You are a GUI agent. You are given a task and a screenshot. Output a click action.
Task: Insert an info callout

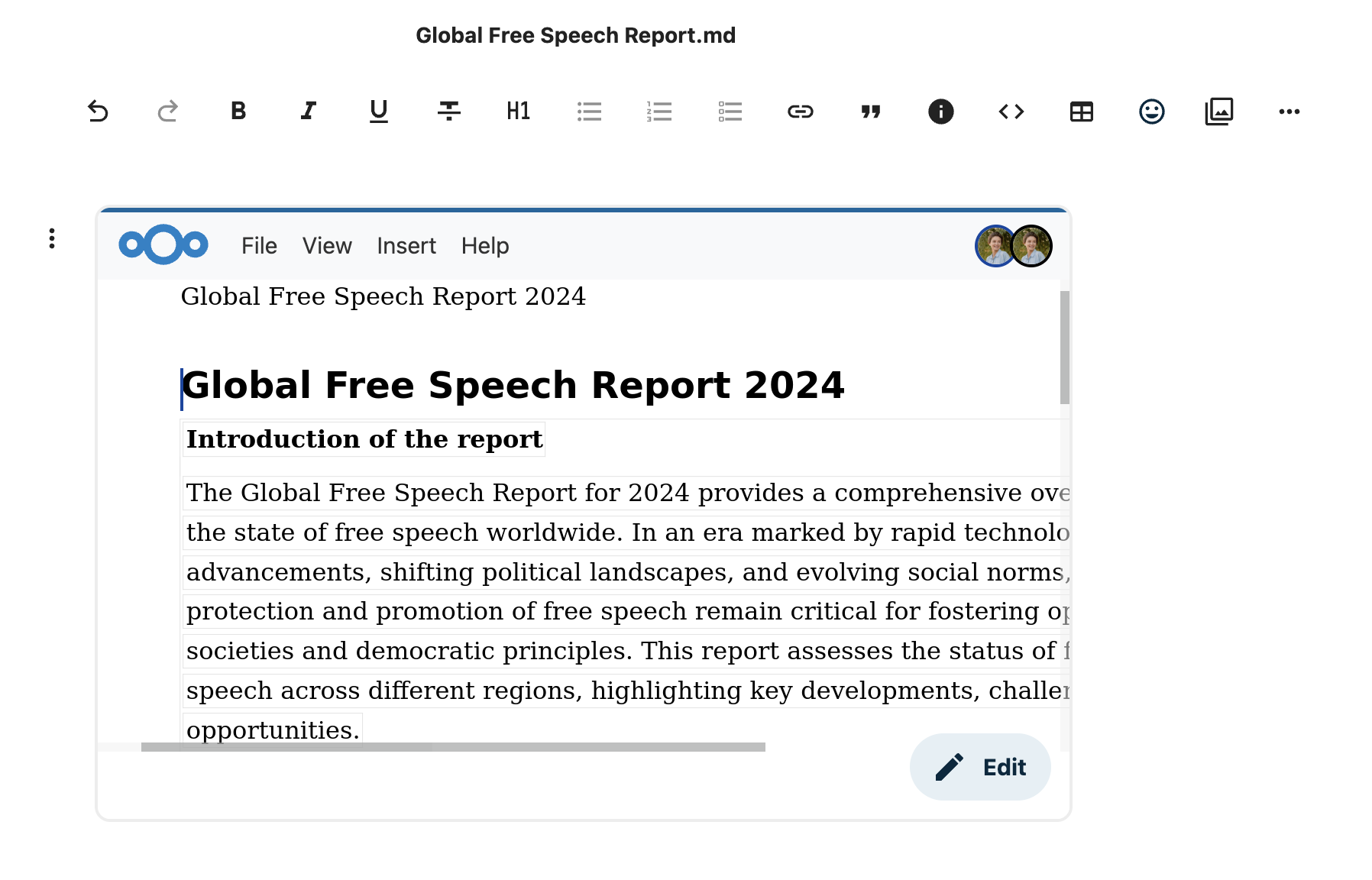940,112
